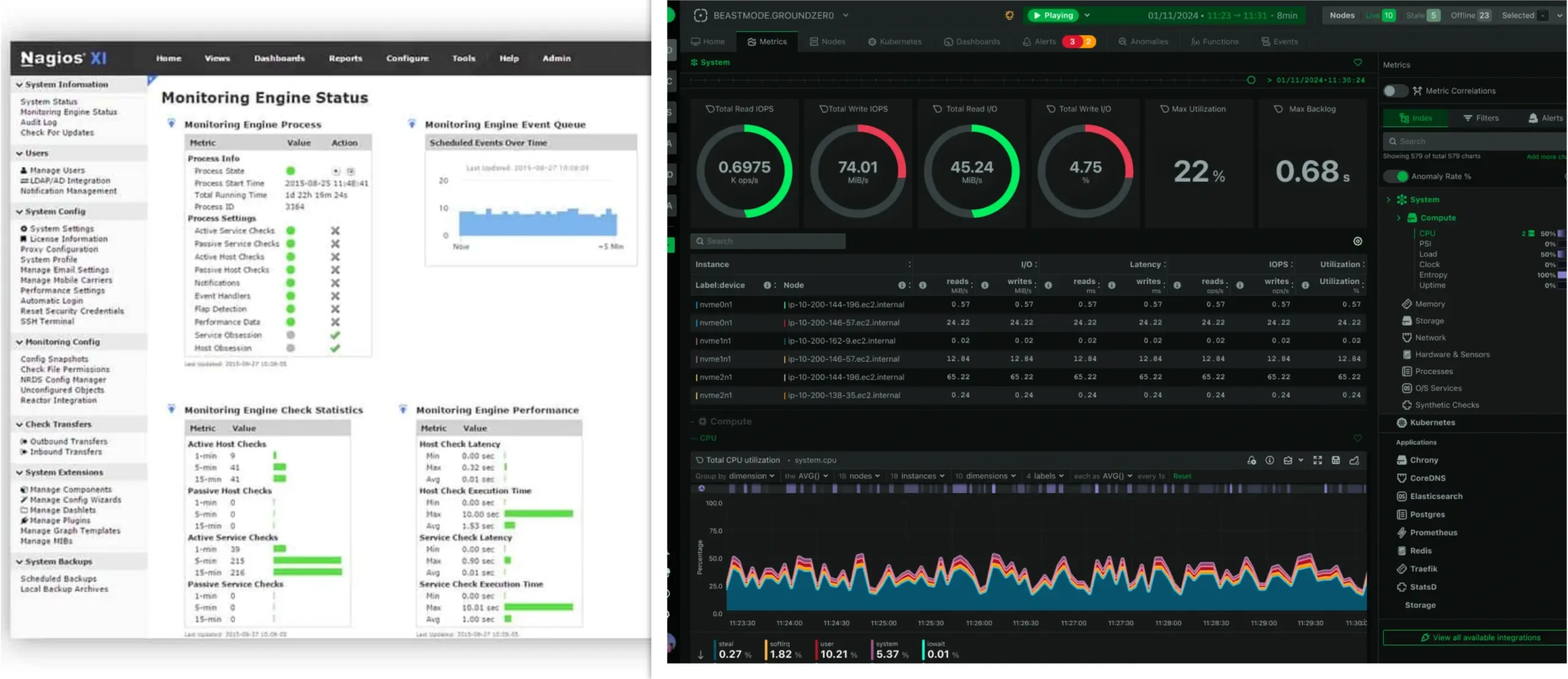
Task: Click the steal legend color bar
Action: click(715, 650)
